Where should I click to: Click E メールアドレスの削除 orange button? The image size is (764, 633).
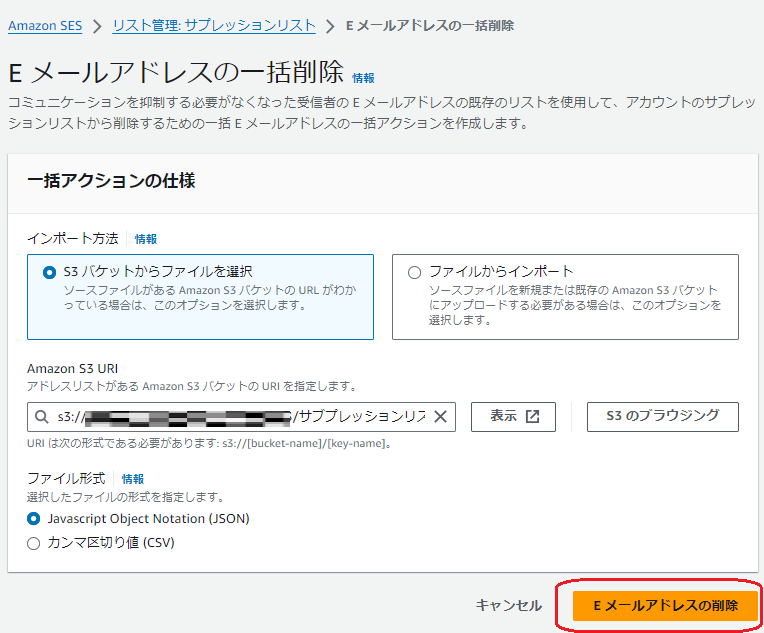pos(666,606)
